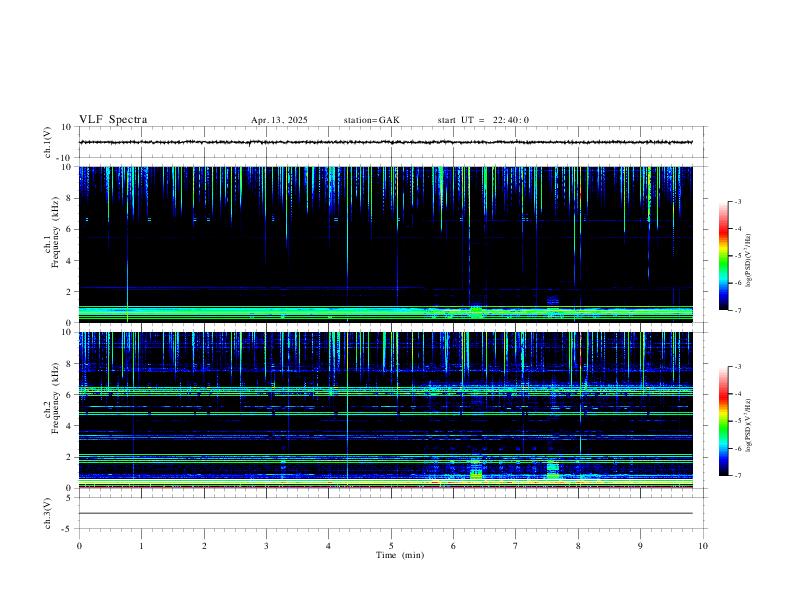Click time axis tick label "6"
The image size is (792, 612).
[454, 546]
